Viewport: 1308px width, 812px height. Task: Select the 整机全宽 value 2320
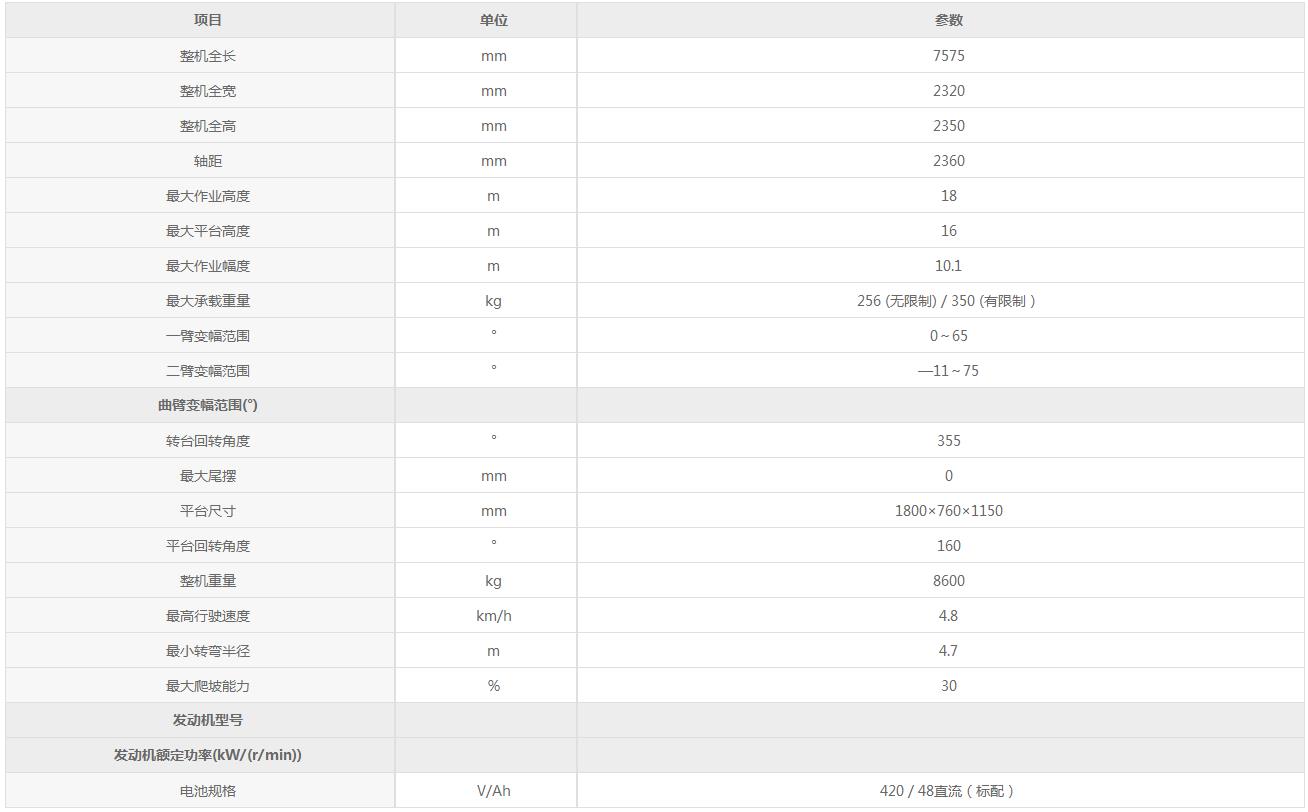point(948,91)
